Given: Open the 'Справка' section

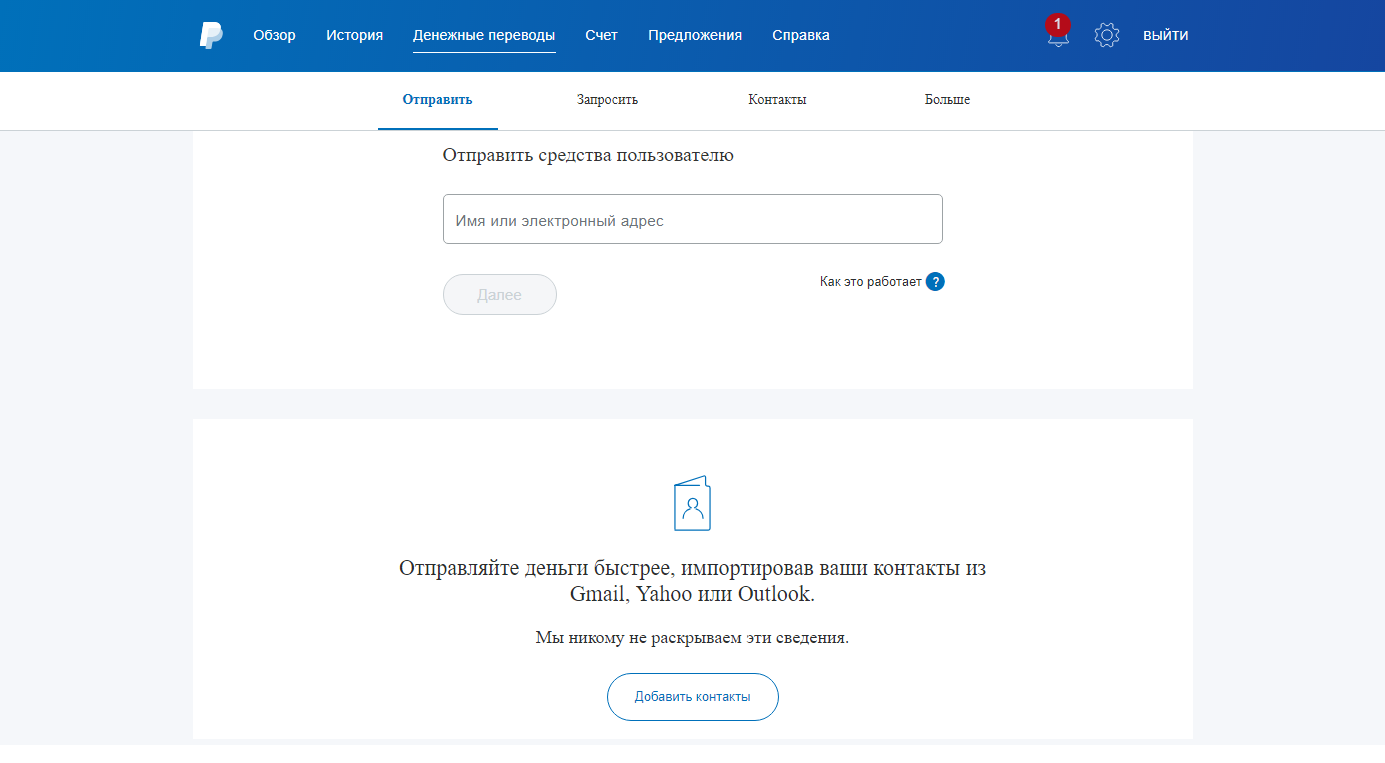Looking at the screenshot, I should click(800, 34).
